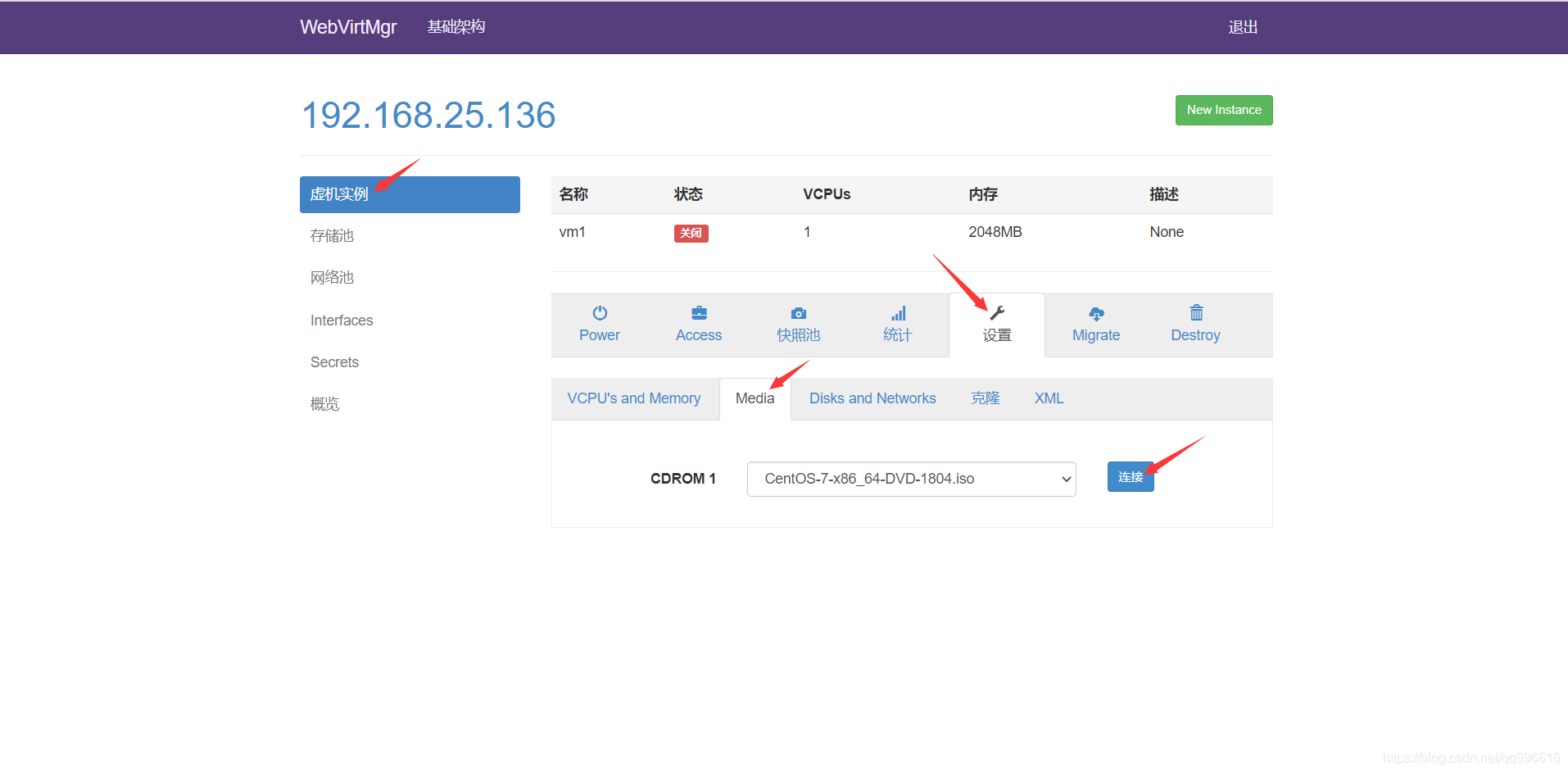Click the 192.168.25.136 host heading
Image resolution: width=1568 pixels, height=773 pixels.
pos(428,115)
